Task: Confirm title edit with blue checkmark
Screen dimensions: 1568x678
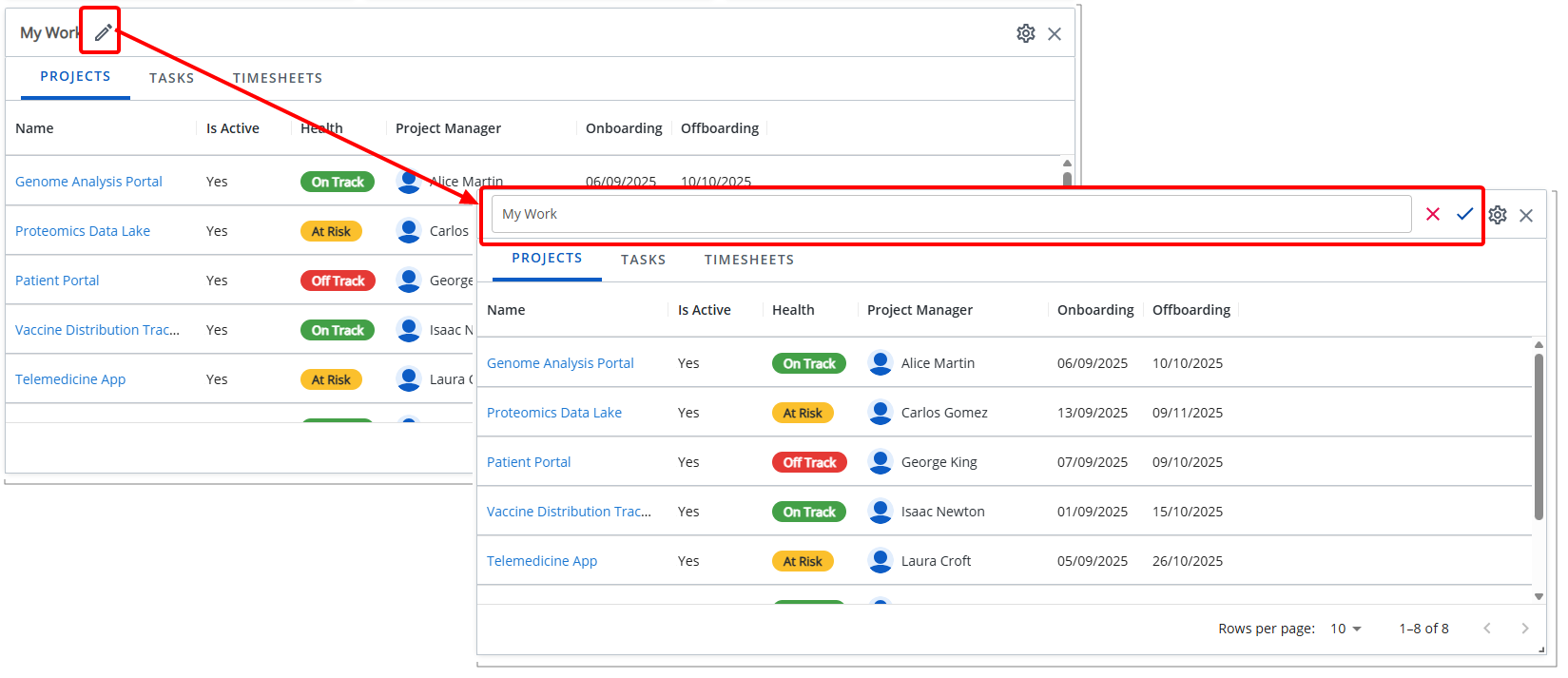Action: click(1464, 214)
